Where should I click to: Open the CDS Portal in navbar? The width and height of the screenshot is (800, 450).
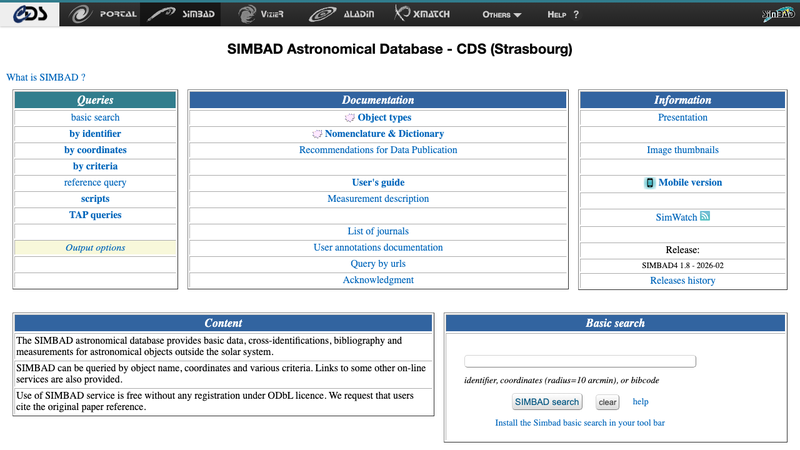tap(102, 14)
